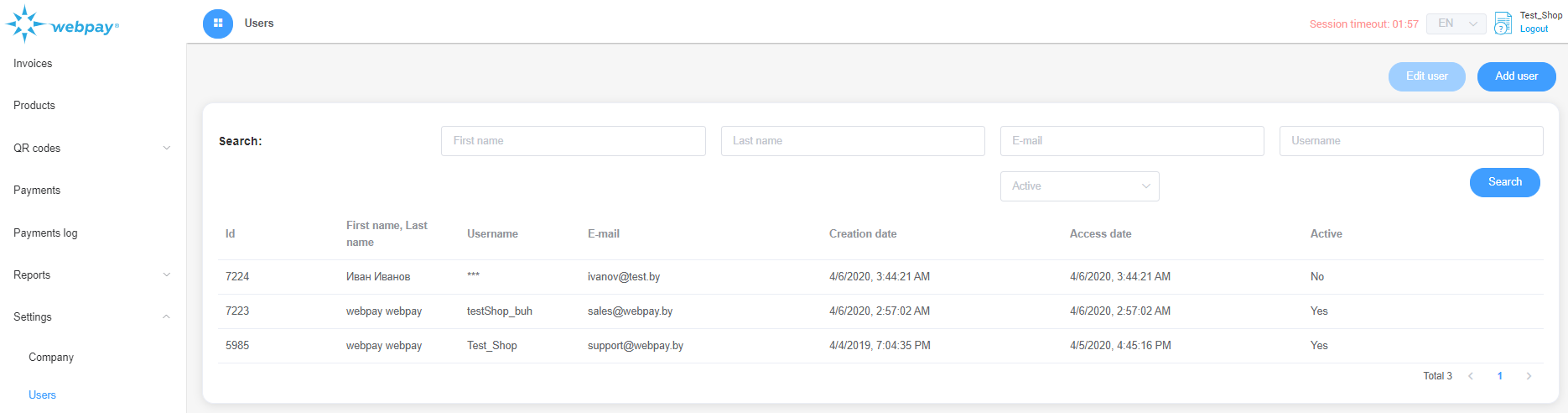This screenshot has height=413, width=1568.
Task: Open Invoices in the sidebar
Action: coord(33,64)
